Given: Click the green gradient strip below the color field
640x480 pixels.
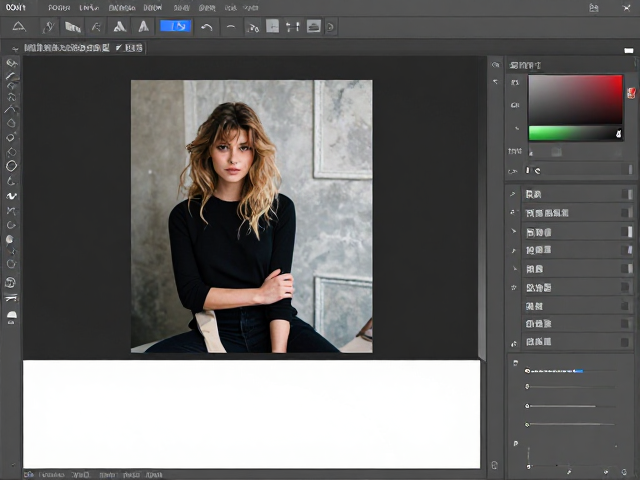Looking at the screenshot, I should tap(576, 133).
